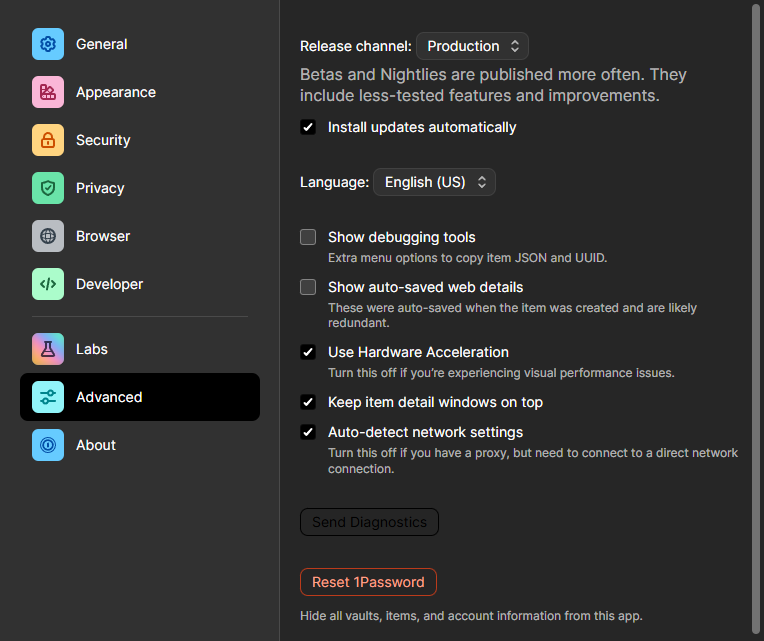Choose the Privacy shield icon
Screen dimensions: 764x641
coord(48,188)
